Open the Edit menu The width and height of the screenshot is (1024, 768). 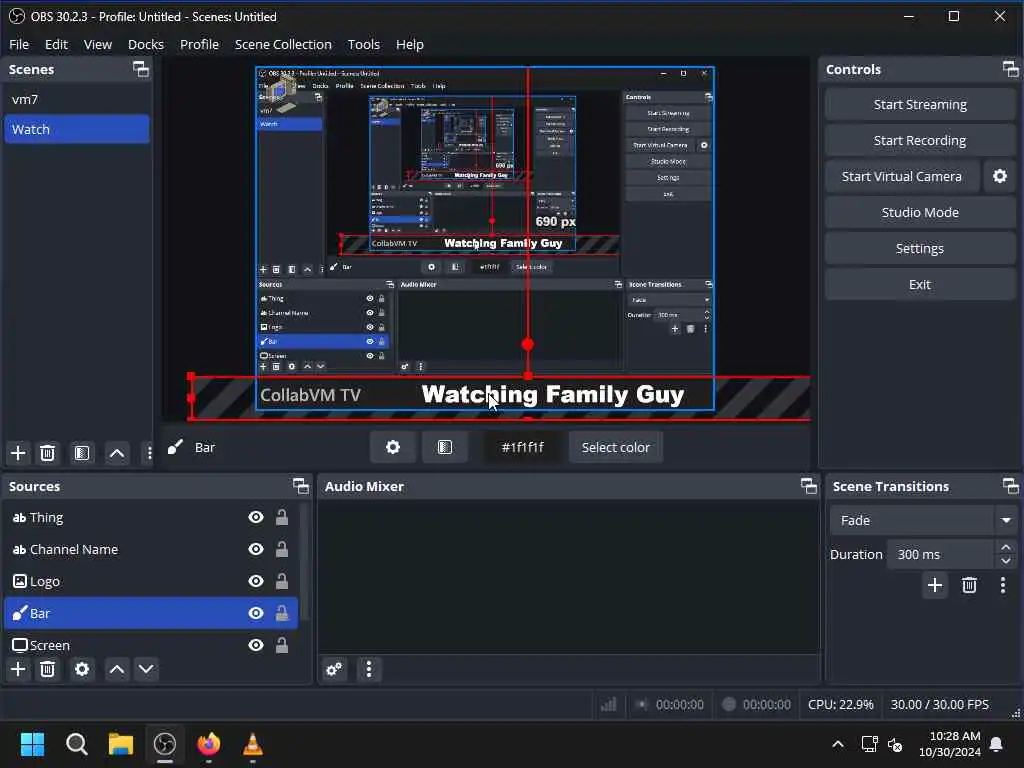[x=56, y=44]
